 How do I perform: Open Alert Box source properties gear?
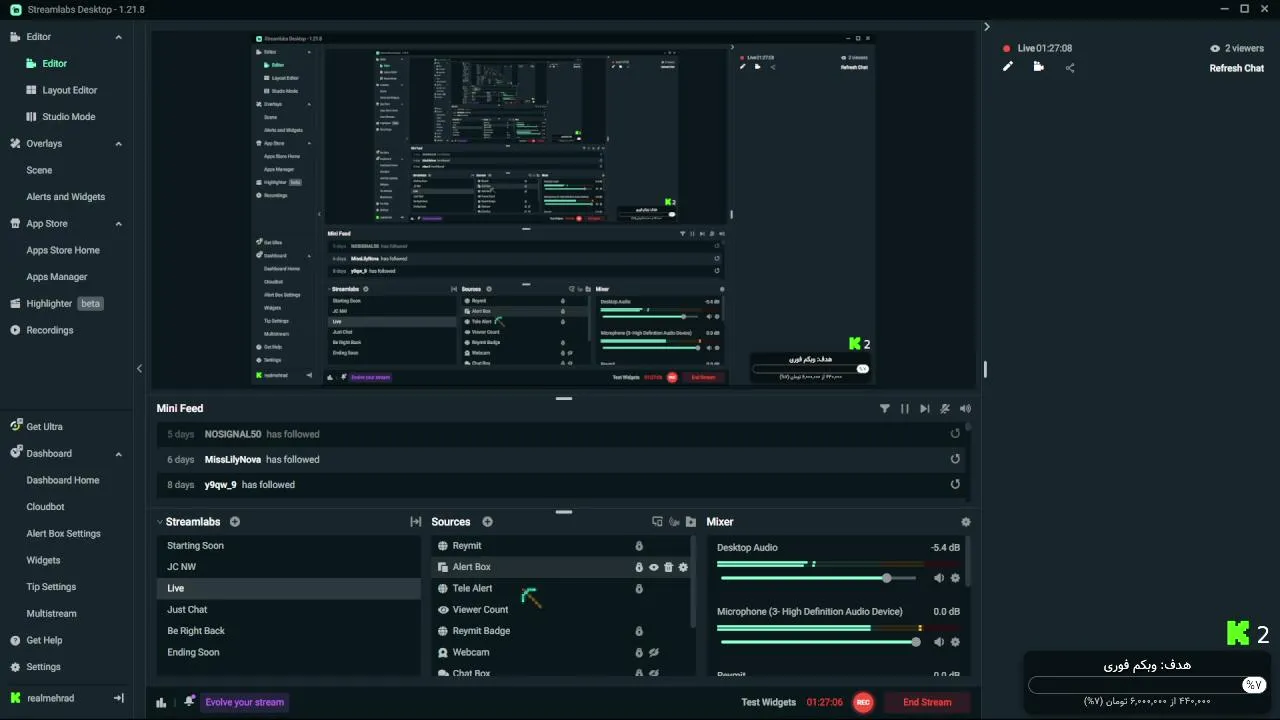coord(683,567)
